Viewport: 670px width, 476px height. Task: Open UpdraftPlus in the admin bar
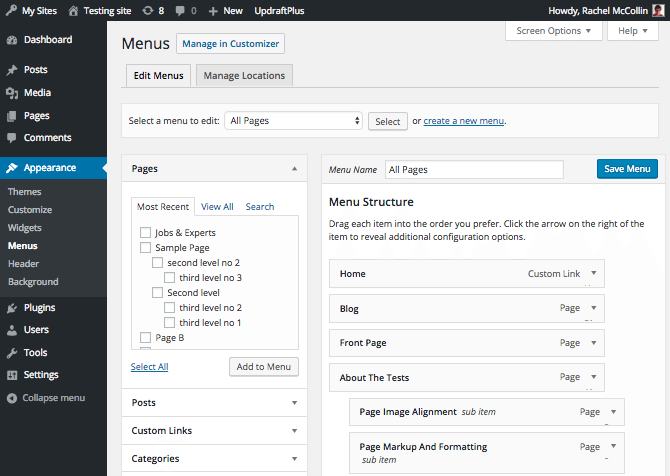(279, 11)
